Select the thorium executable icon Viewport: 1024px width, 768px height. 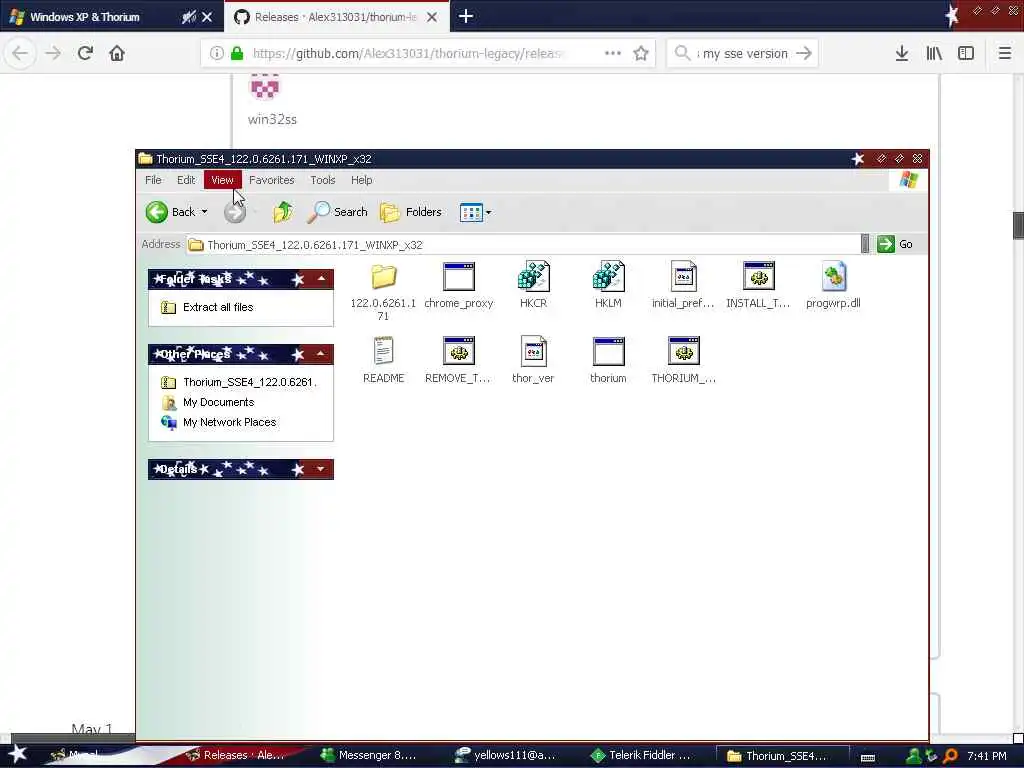(x=608, y=351)
